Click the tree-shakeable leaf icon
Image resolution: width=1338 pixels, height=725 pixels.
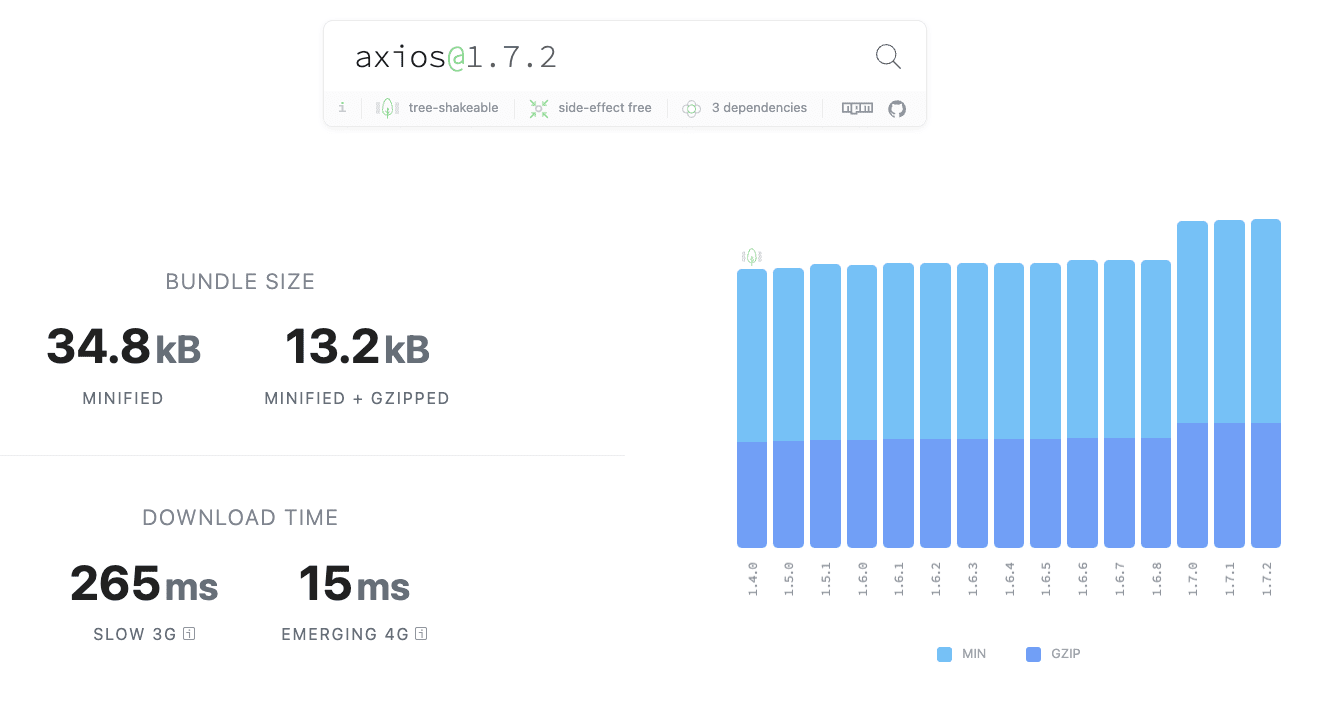coord(387,108)
